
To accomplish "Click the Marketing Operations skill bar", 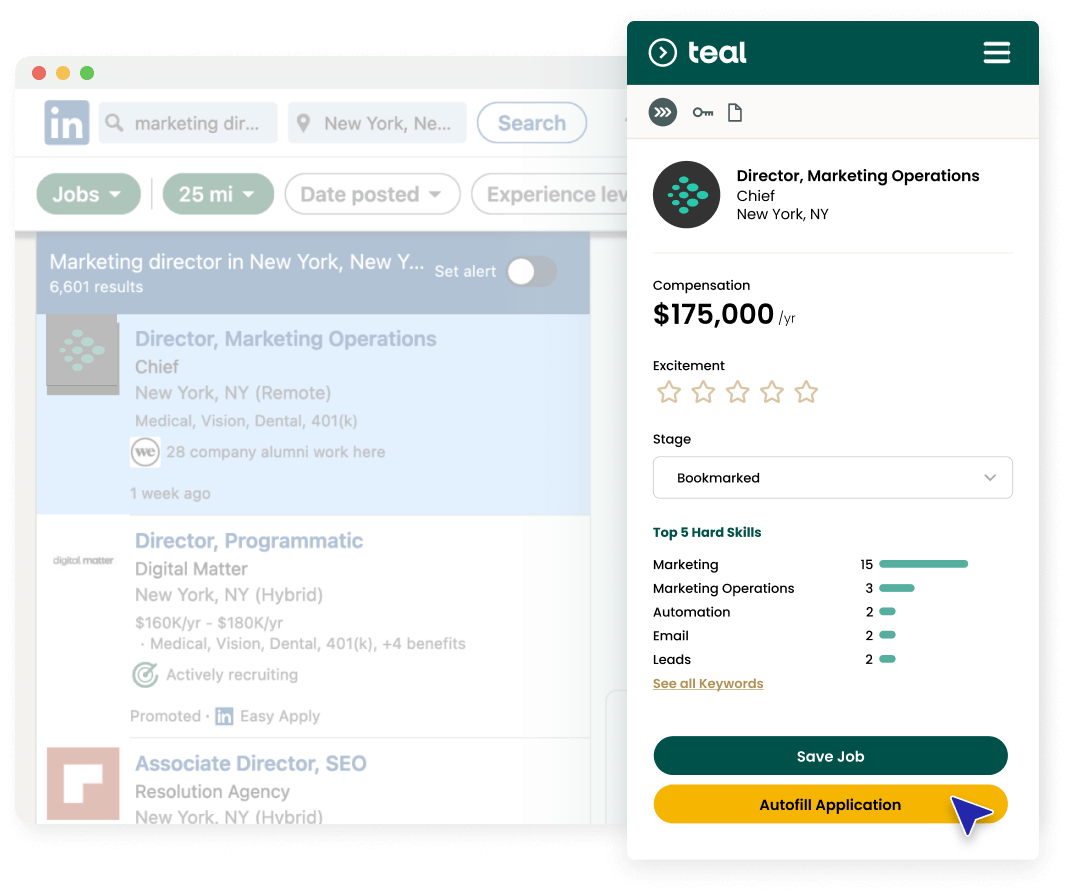I will click(897, 588).
